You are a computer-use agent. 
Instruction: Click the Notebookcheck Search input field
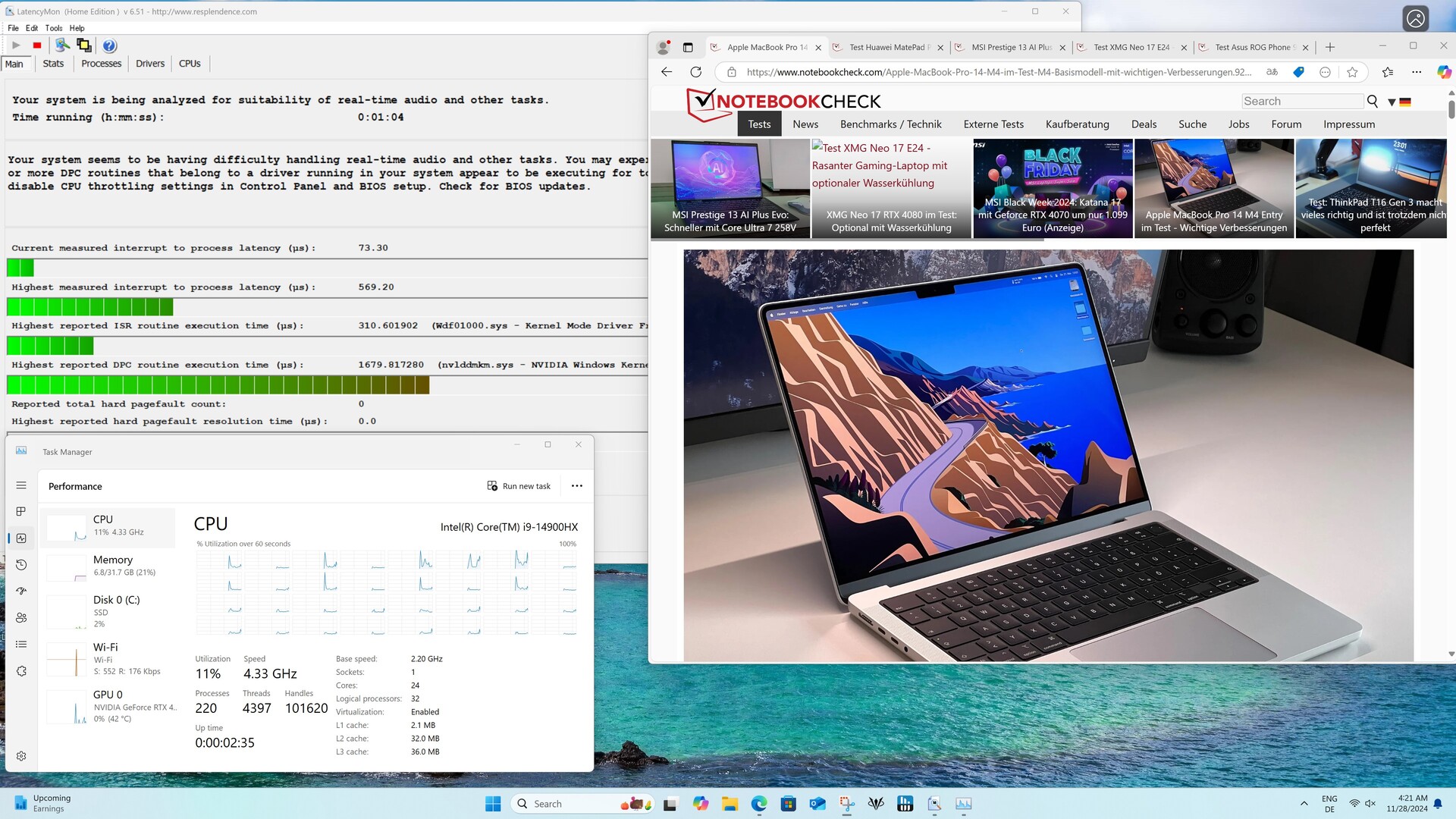[x=1301, y=102]
